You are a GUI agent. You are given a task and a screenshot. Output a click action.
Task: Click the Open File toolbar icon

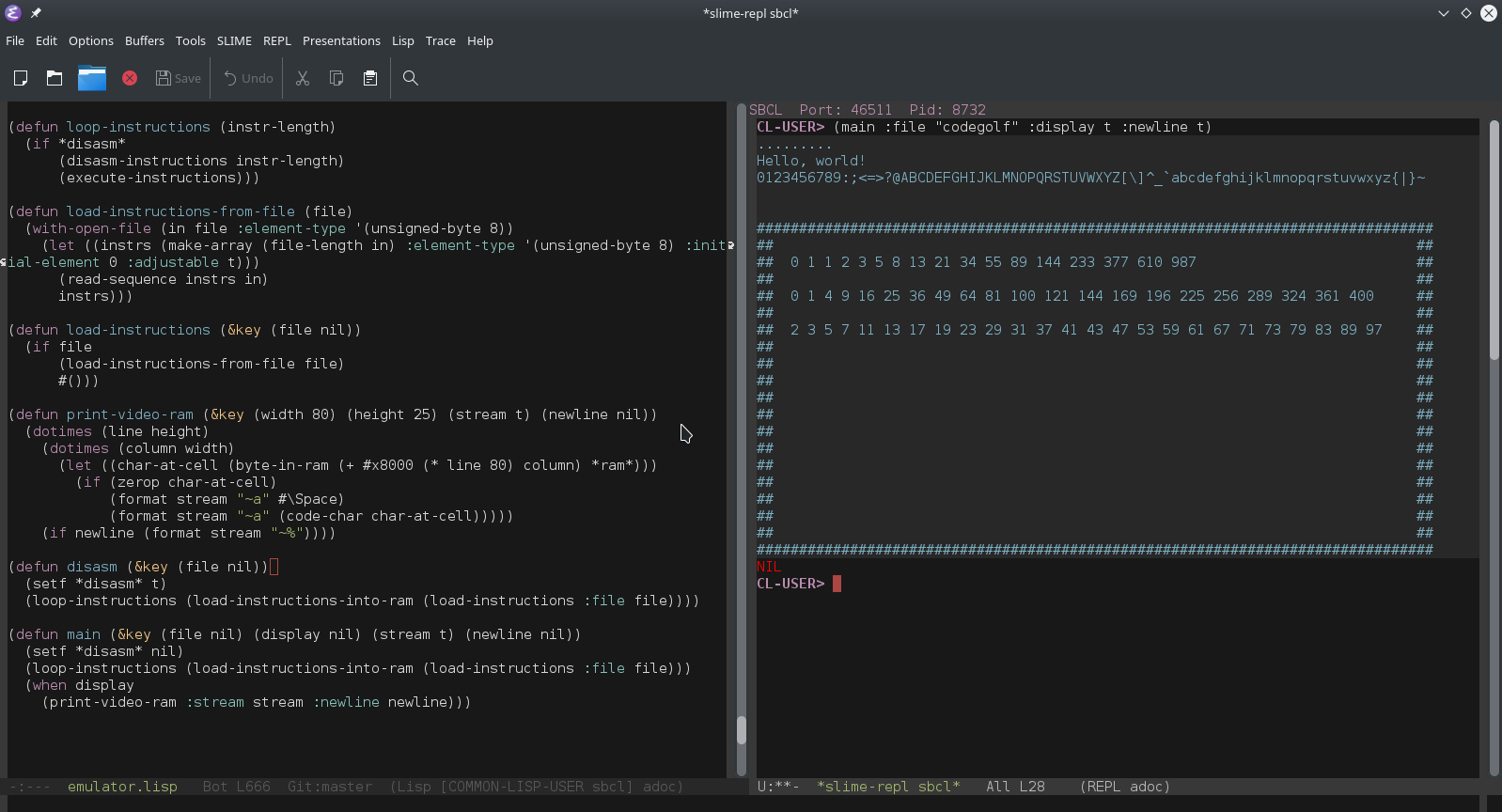point(55,78)
